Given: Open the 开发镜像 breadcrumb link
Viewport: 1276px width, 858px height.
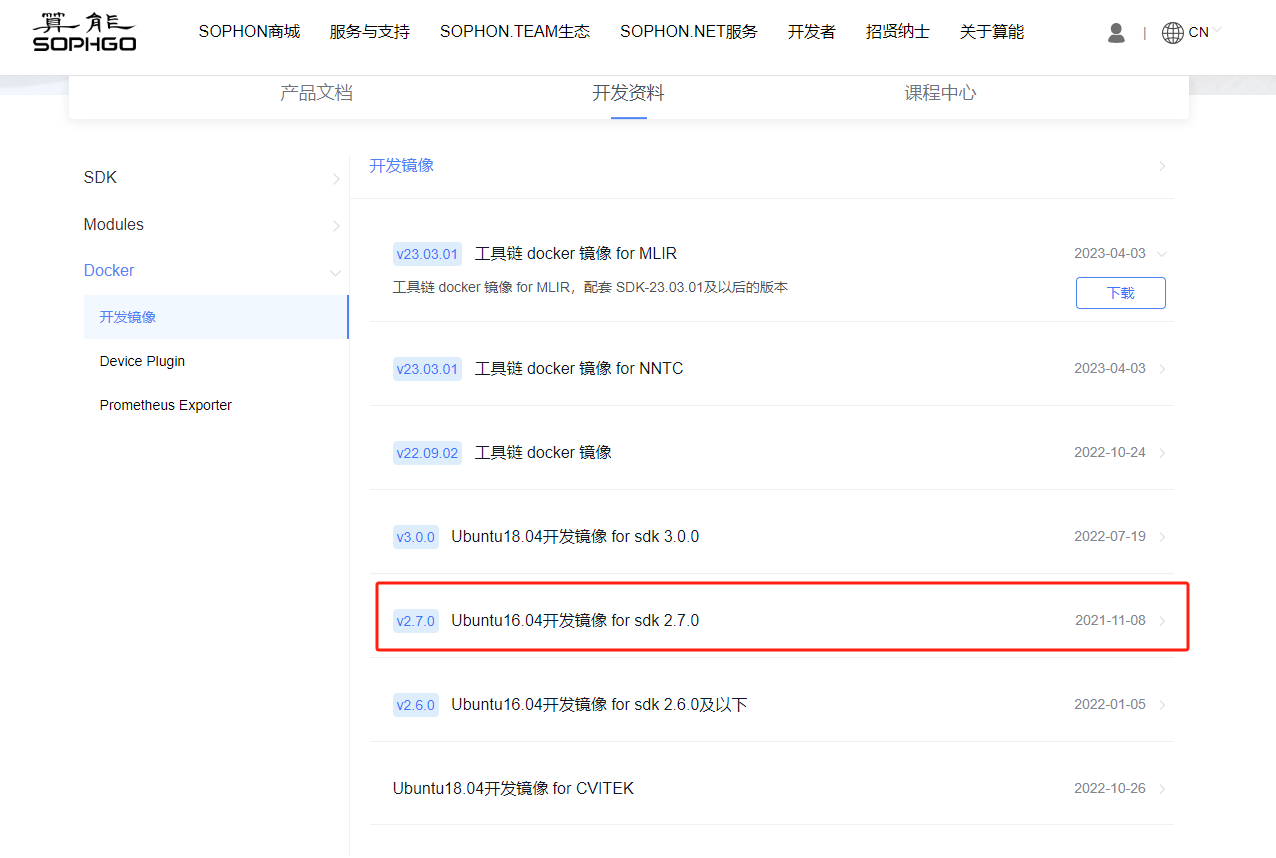Looking at the screenshot, I should click(401, 165).
